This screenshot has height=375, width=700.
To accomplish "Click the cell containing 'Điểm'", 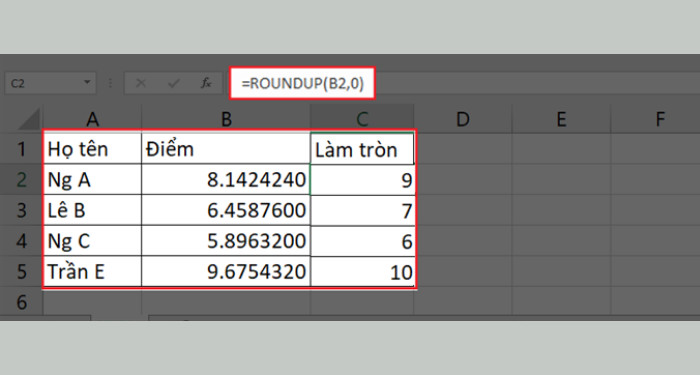I will point(226,149).
